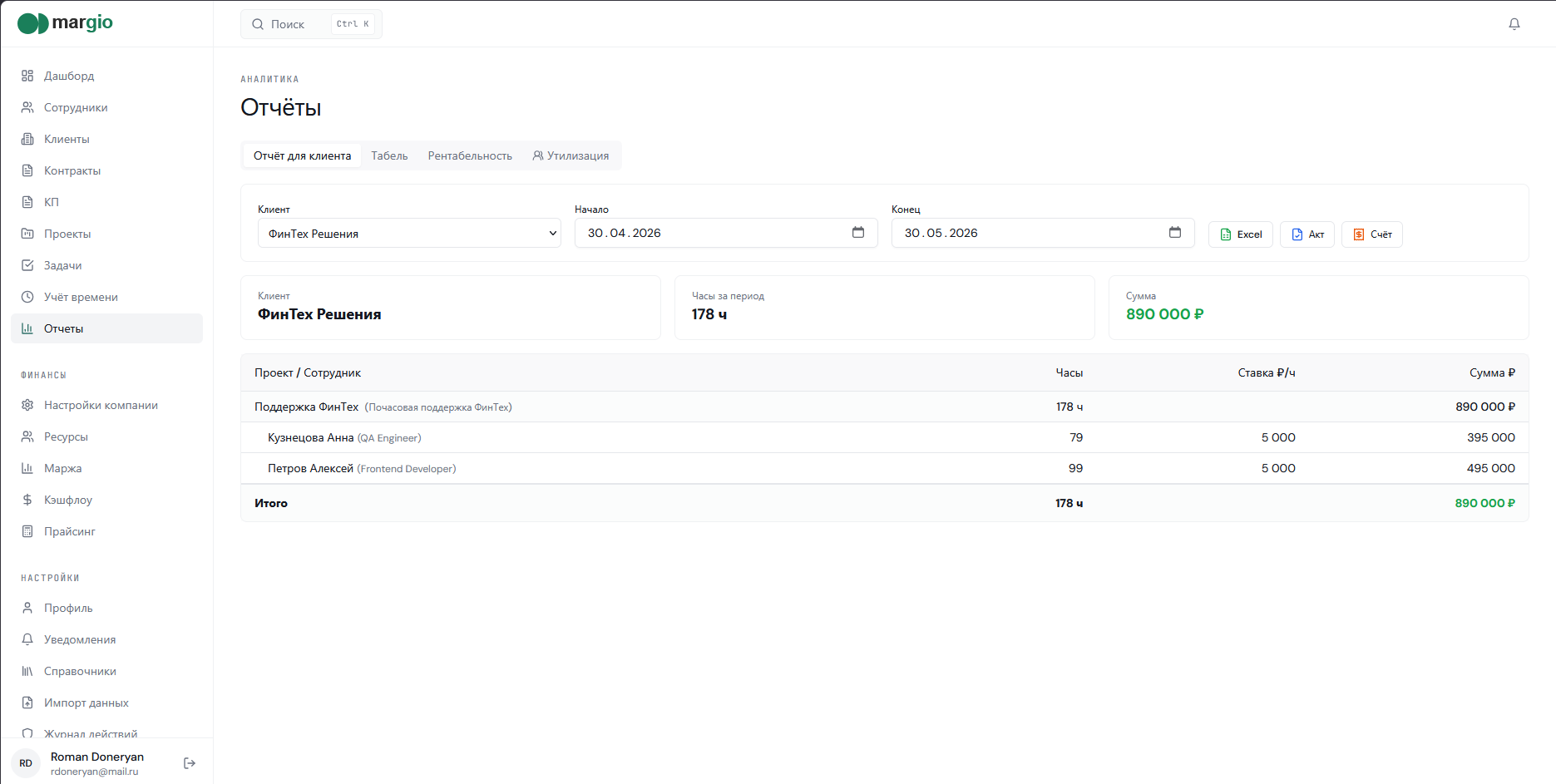This screenshot has width=1556, height=784.
Task: Open the notifications bell icon
Action: pyautogui.click(x=1514, y=24)
